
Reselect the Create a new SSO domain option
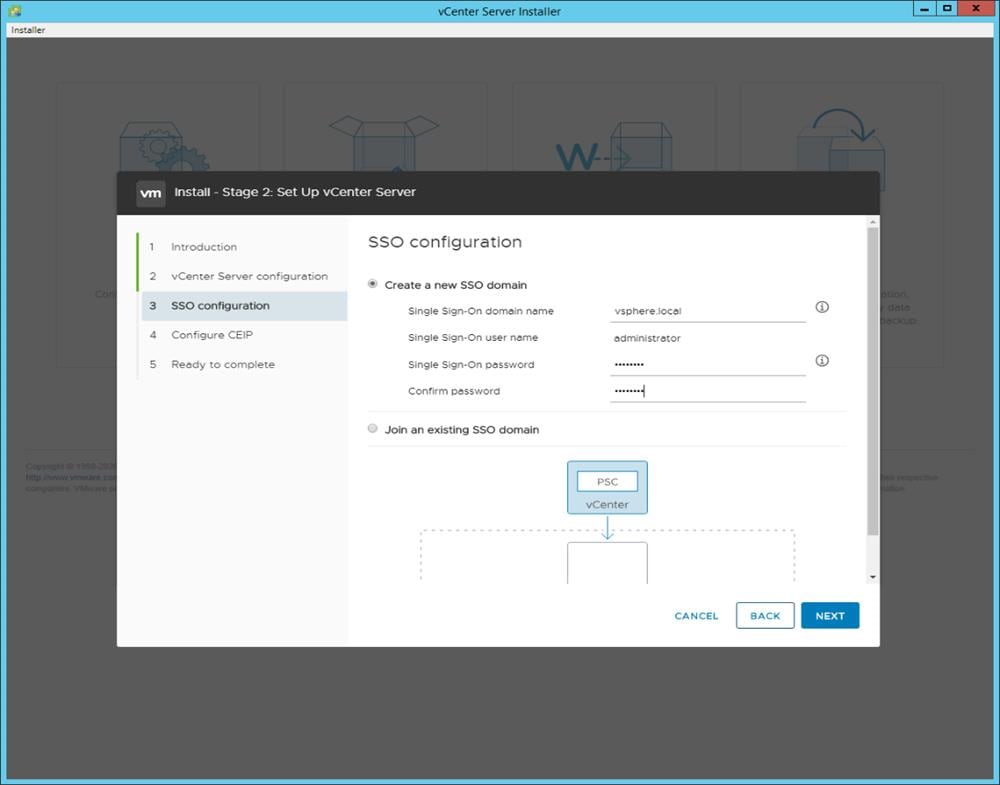click(x=372, y=284)
